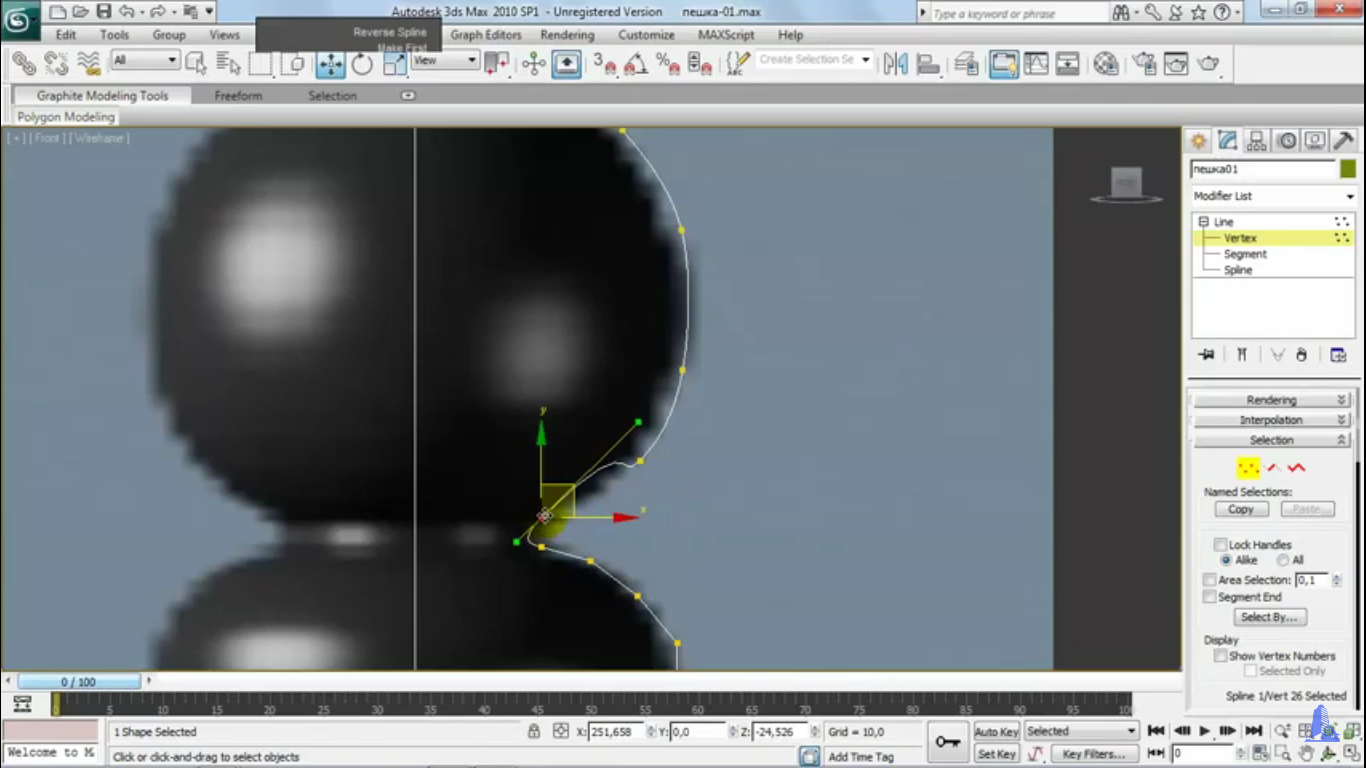Screen dimensions: 1366x768
Task: Activate the Select and Scale tool
Action: [395, 64]
